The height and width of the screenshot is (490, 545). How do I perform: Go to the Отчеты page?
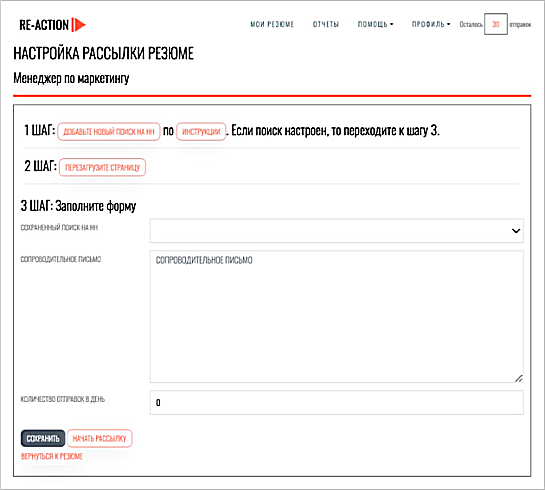tap(326, 24)
